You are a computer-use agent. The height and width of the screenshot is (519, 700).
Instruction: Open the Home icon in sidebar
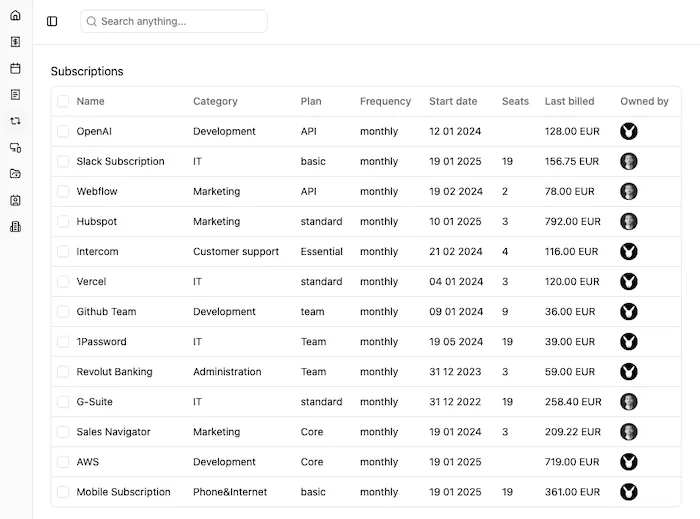click(15, 16)
